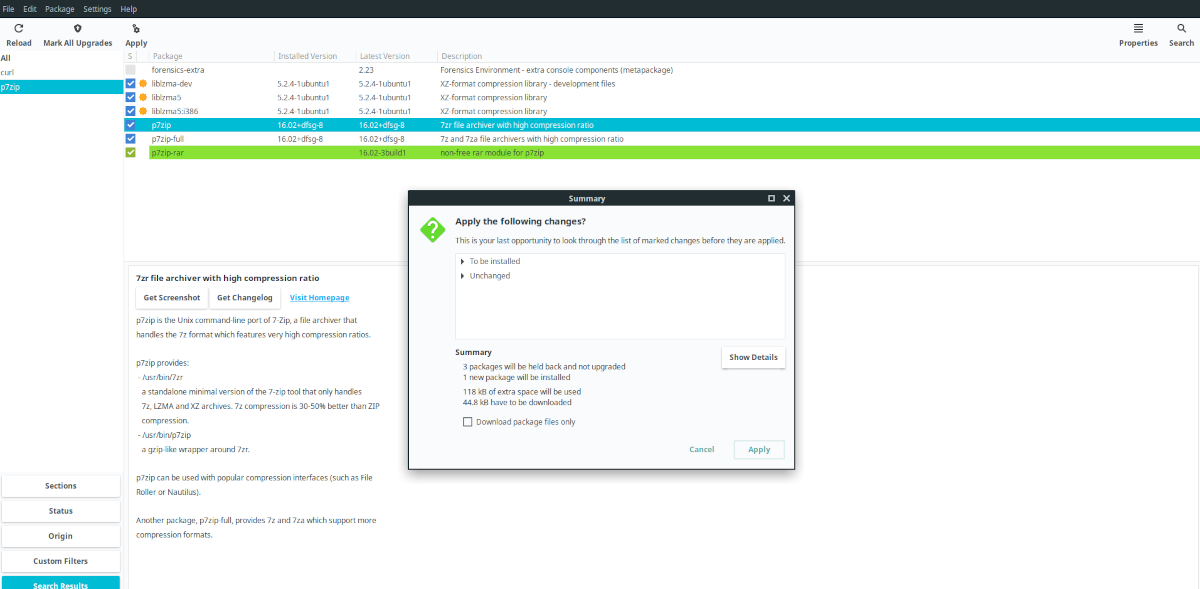
Task: Toggle the libizma-dev package checkbox
Action: tap(130, 84)
